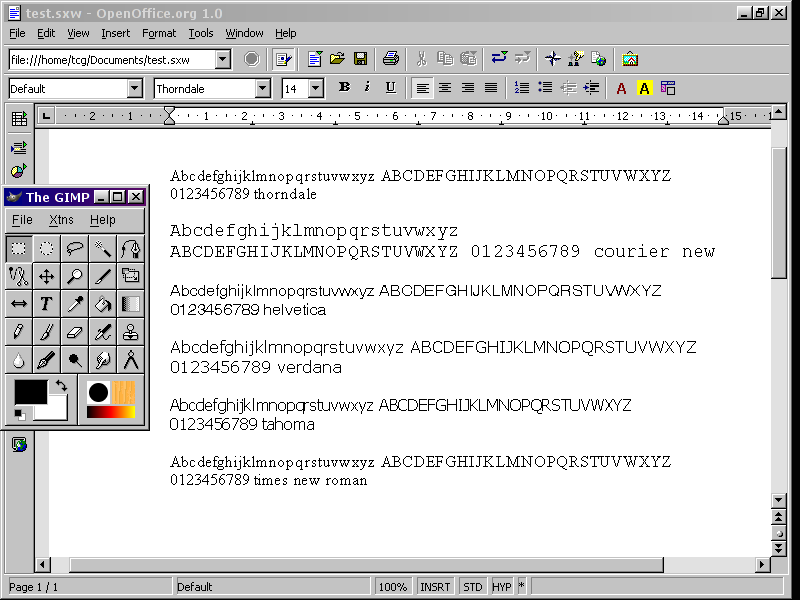Swap foreground and background colors in GIMP
This screenshot has width=800, height=600.
tap(61, 386)
